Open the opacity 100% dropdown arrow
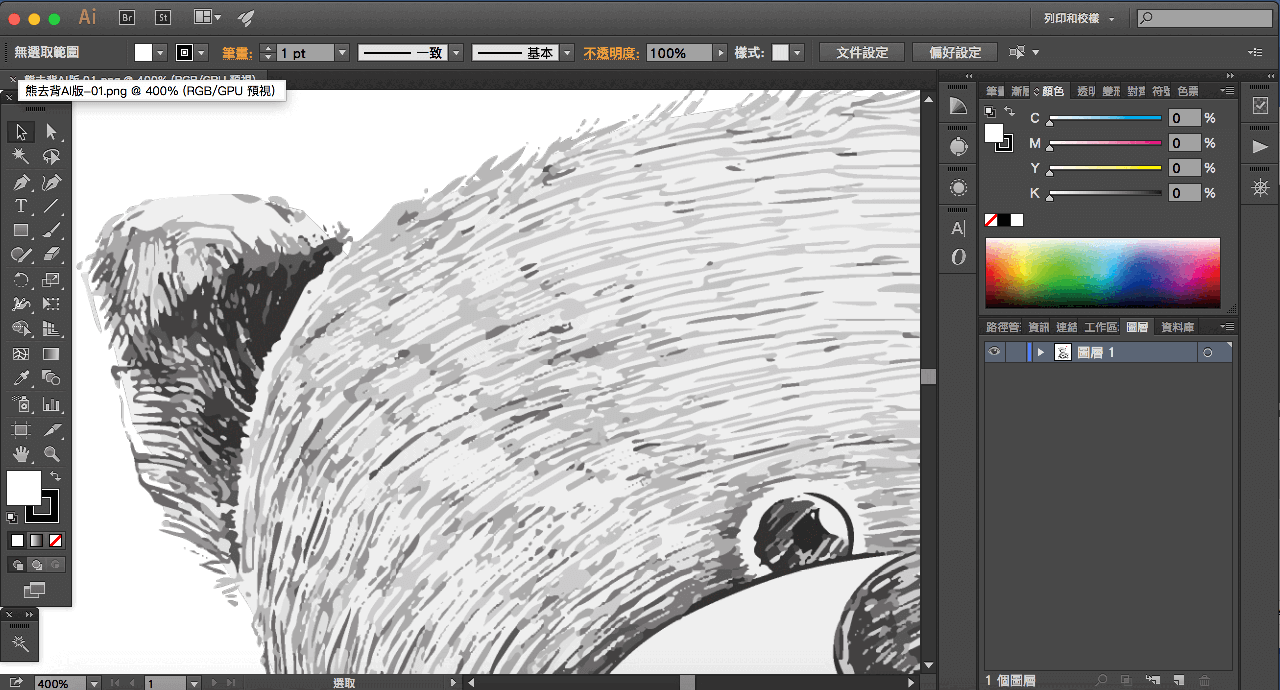This screenshot has width=1280, height=690. pos(719,53)
